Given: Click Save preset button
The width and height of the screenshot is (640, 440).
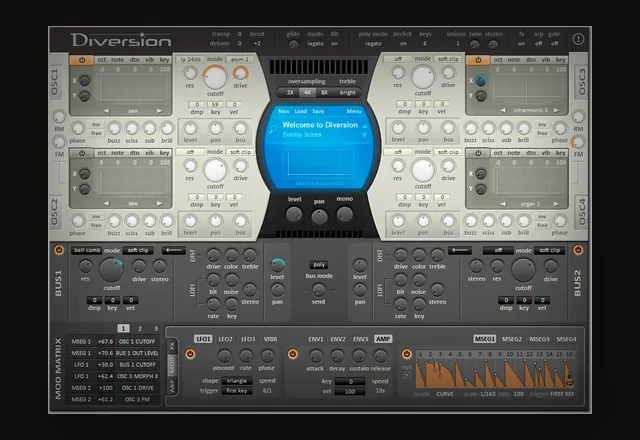Looking at the screenshot, I should point(318,111).
